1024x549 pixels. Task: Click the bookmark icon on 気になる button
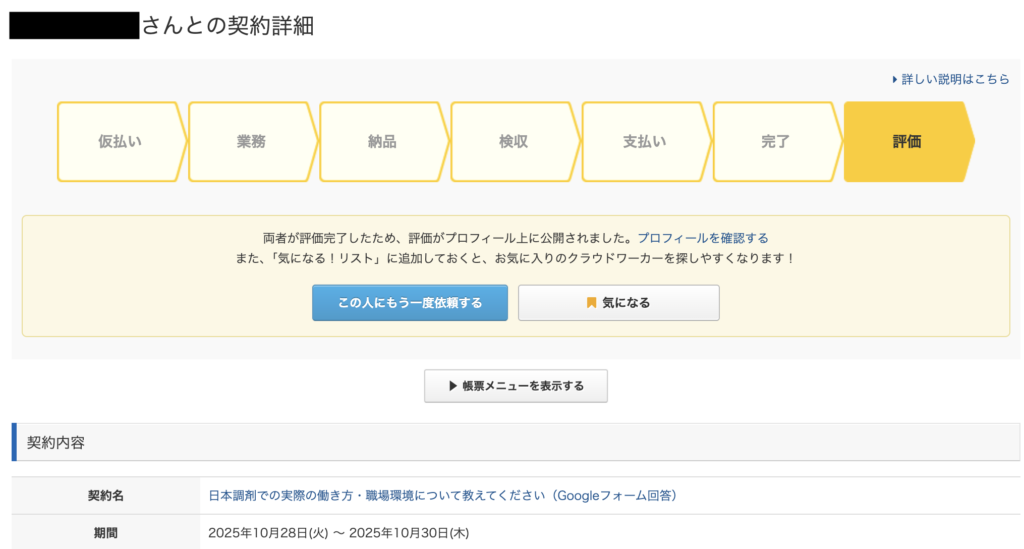point(591,303)
